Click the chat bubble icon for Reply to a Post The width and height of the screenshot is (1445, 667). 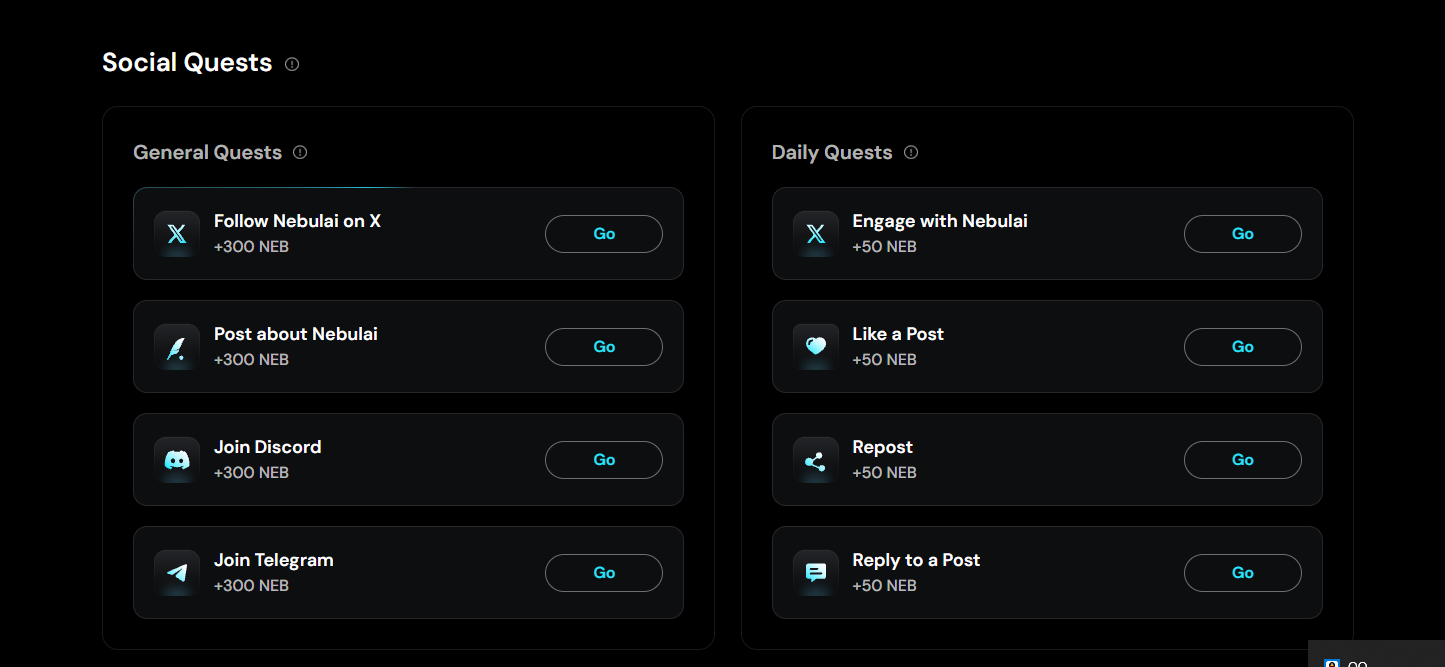pos(816,573)
